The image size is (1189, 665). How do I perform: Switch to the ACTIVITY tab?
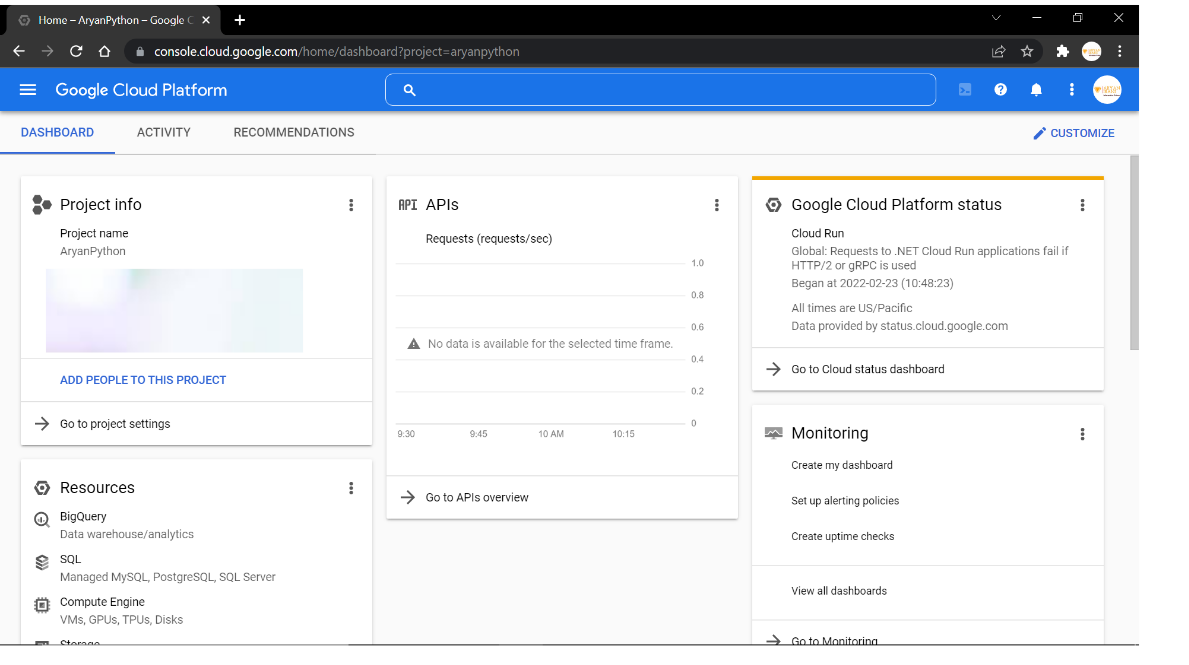(163, 132)
